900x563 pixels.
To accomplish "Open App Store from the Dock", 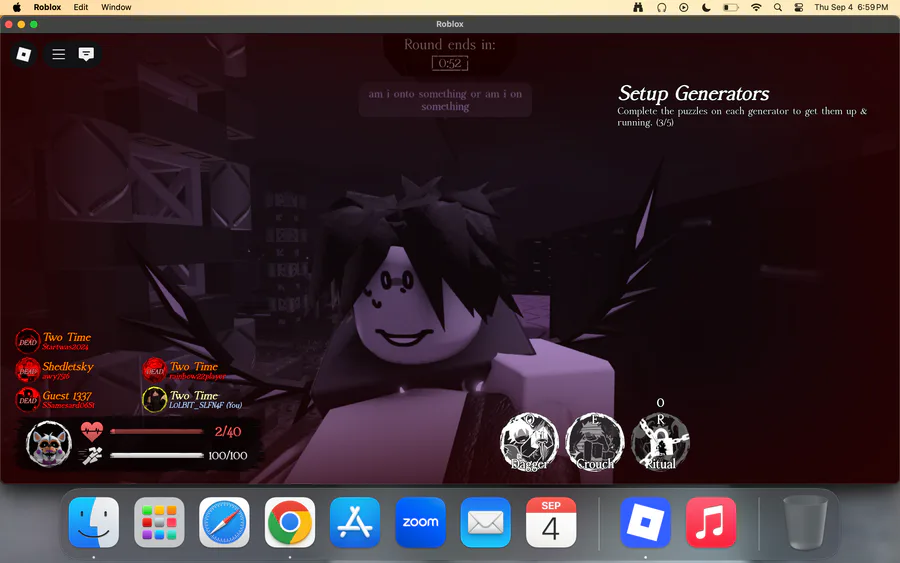I will [x=355, y=522].
